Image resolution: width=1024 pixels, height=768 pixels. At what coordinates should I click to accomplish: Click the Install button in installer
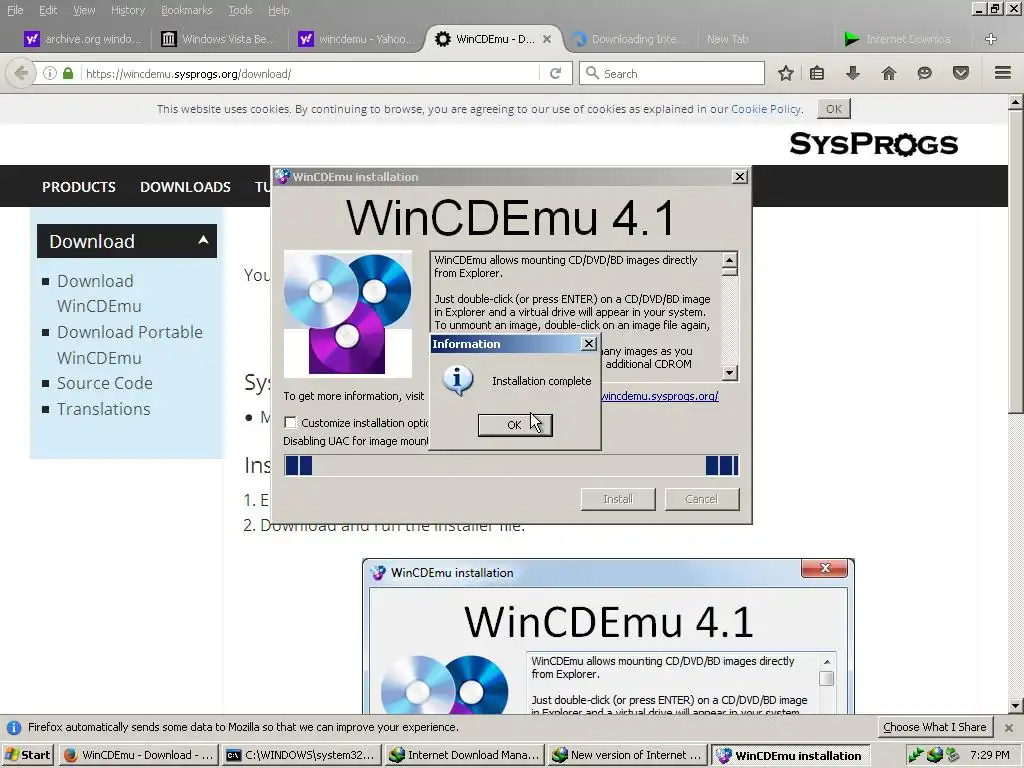pyautogui.click(x=618, y=499)
